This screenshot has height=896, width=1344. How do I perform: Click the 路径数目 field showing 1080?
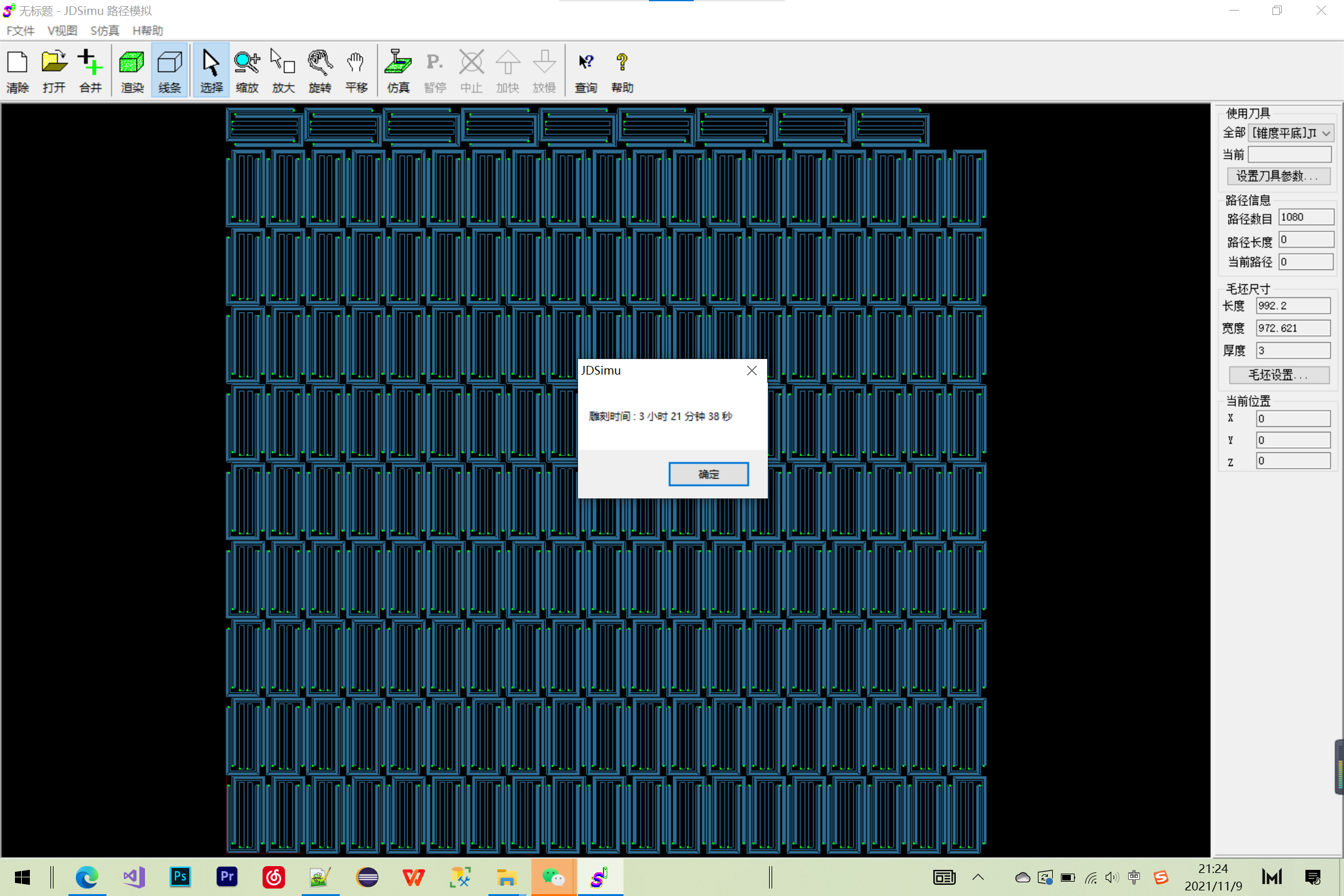pos(1306,217)
